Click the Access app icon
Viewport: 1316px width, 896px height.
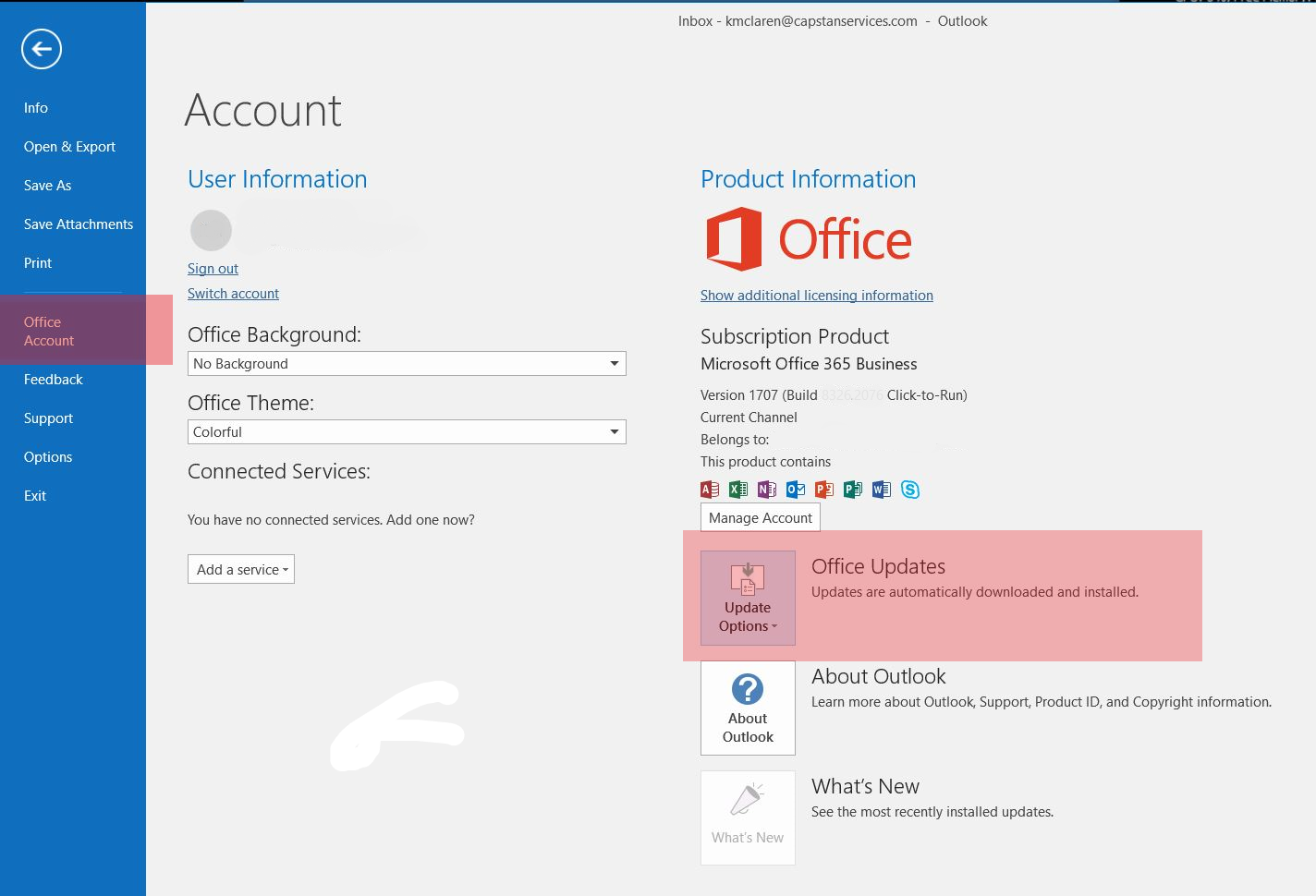710,490
